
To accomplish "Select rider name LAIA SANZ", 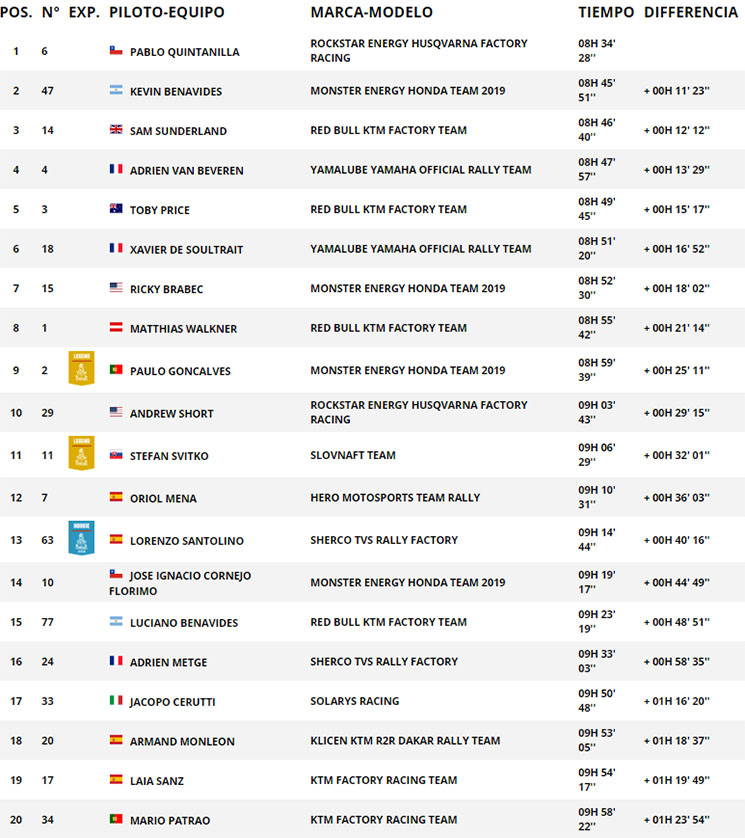I will [x=157, y=781].
